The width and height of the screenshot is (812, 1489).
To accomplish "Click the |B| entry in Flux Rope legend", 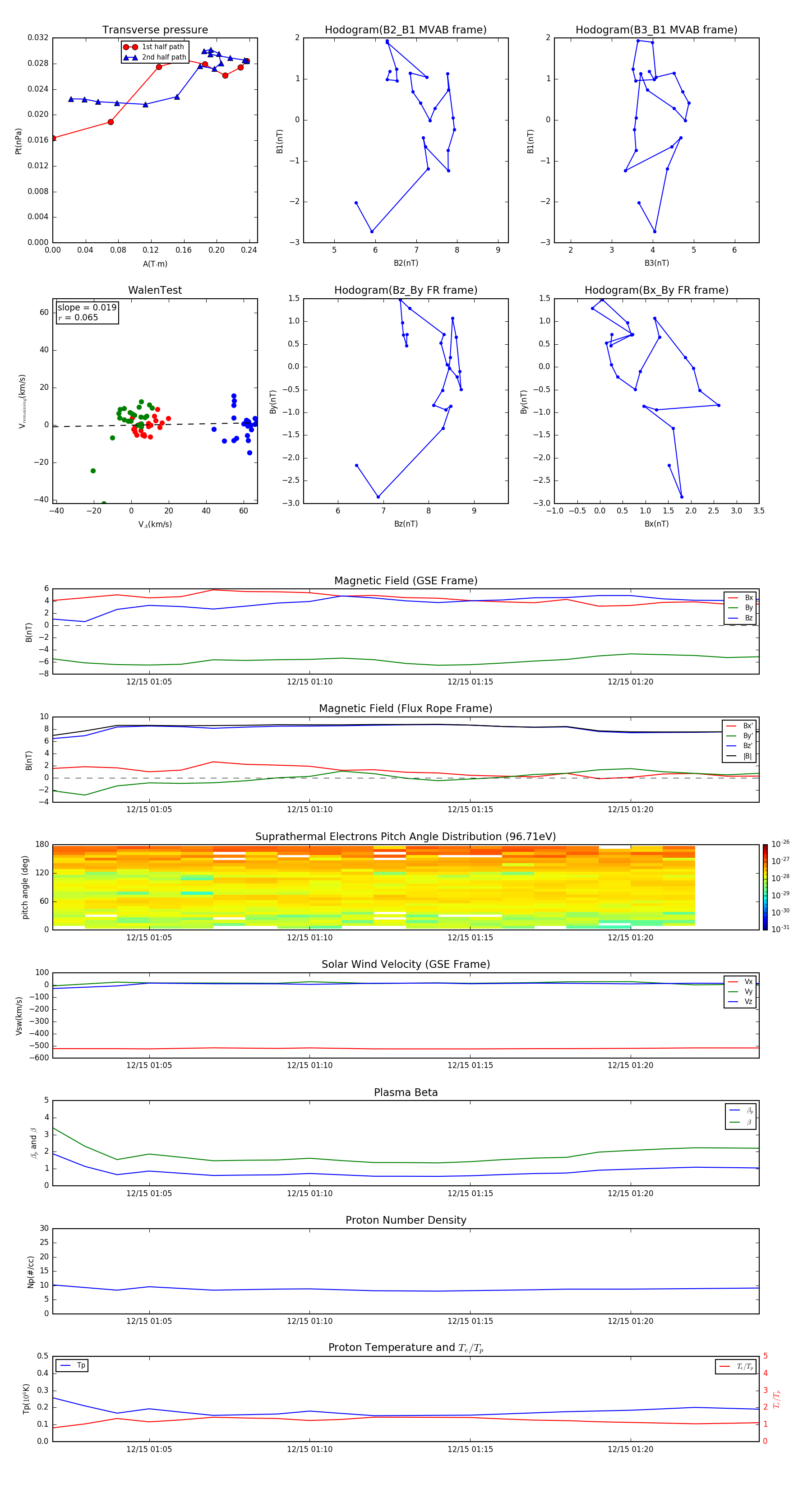I will point(740,757).
